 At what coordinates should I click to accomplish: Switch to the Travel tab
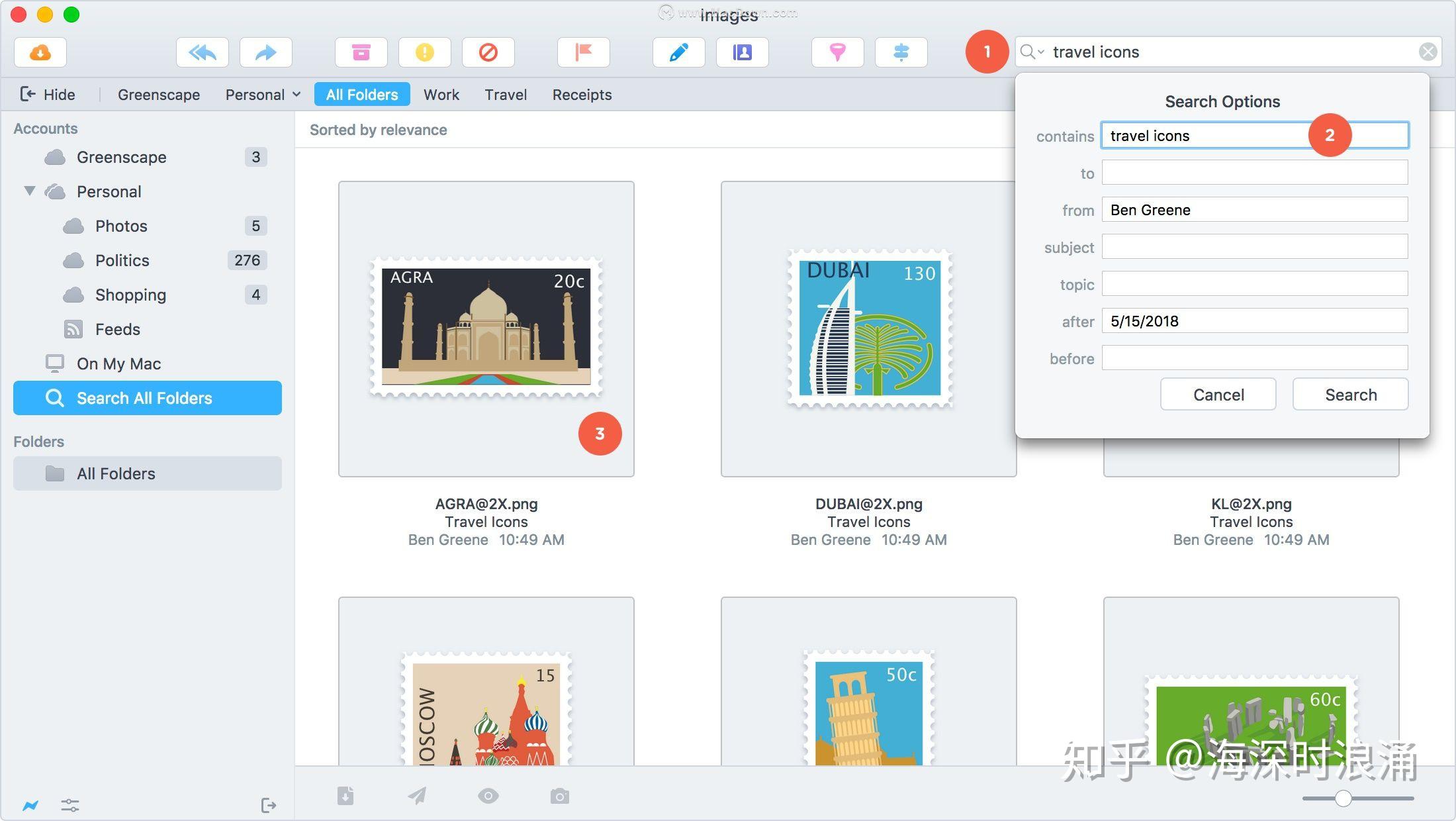(505, 94)
